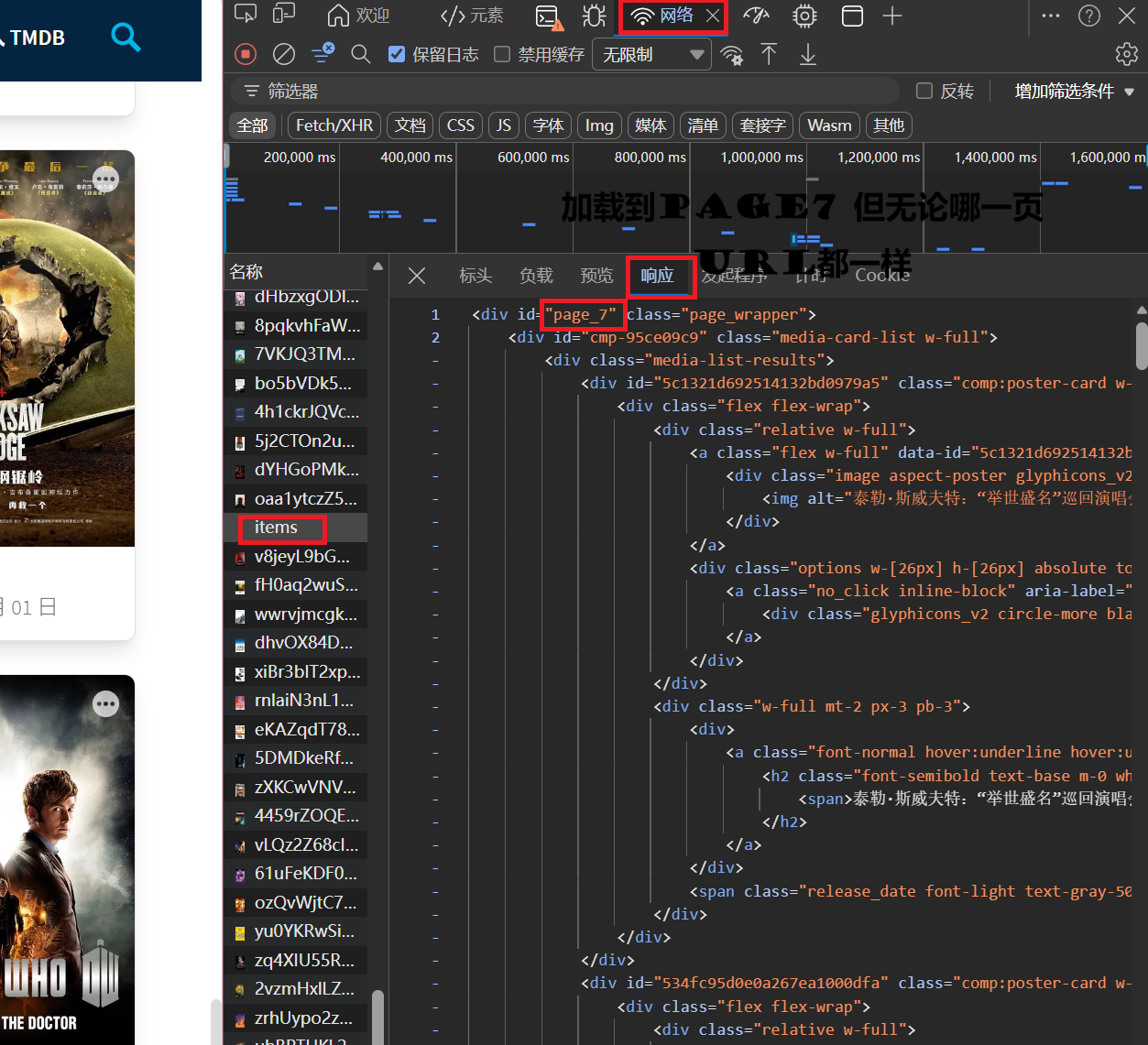The image size is (1148, 1045).
Task: Filter by WebSocket (套接字) requests
Action: pyautogui.click(x=763, y=125)
